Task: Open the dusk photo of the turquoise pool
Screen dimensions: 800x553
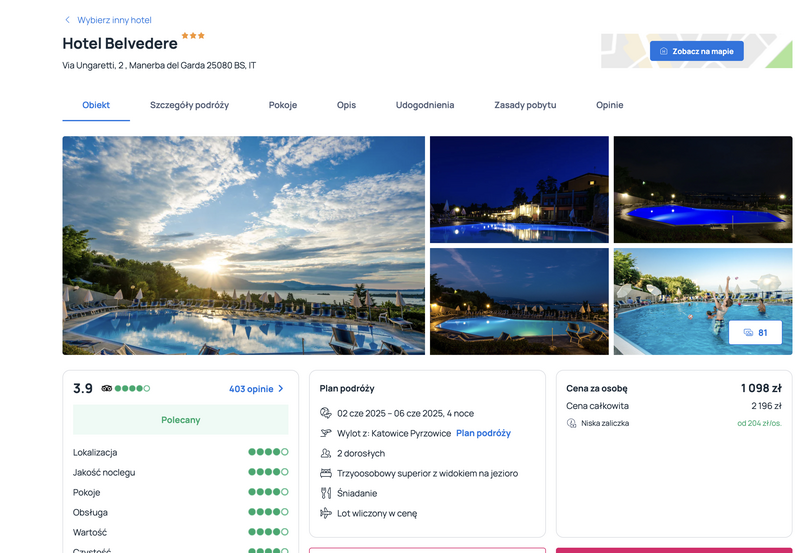Action: click(519, 301)
